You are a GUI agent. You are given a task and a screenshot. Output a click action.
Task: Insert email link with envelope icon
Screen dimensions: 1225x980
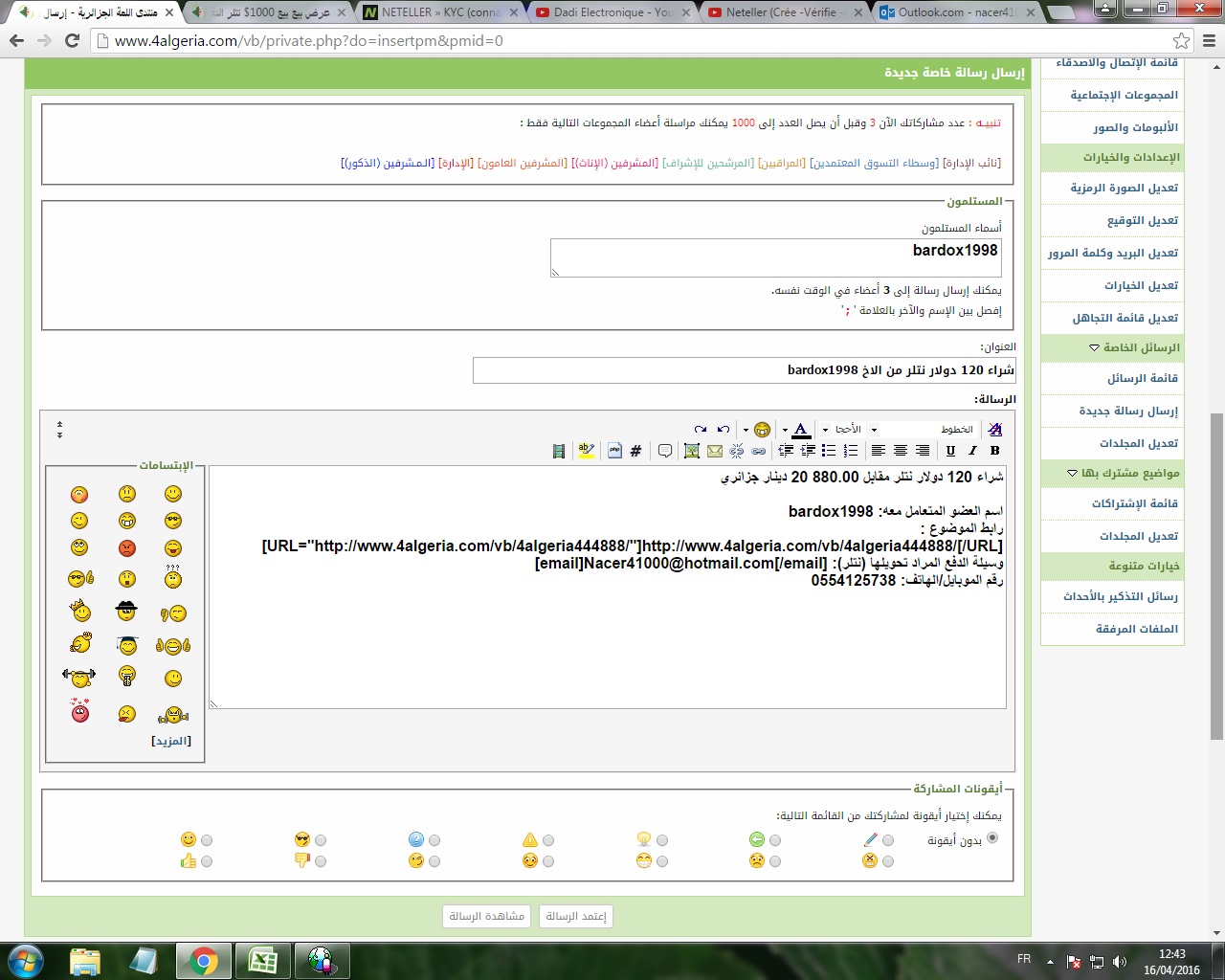click(714, 451)
